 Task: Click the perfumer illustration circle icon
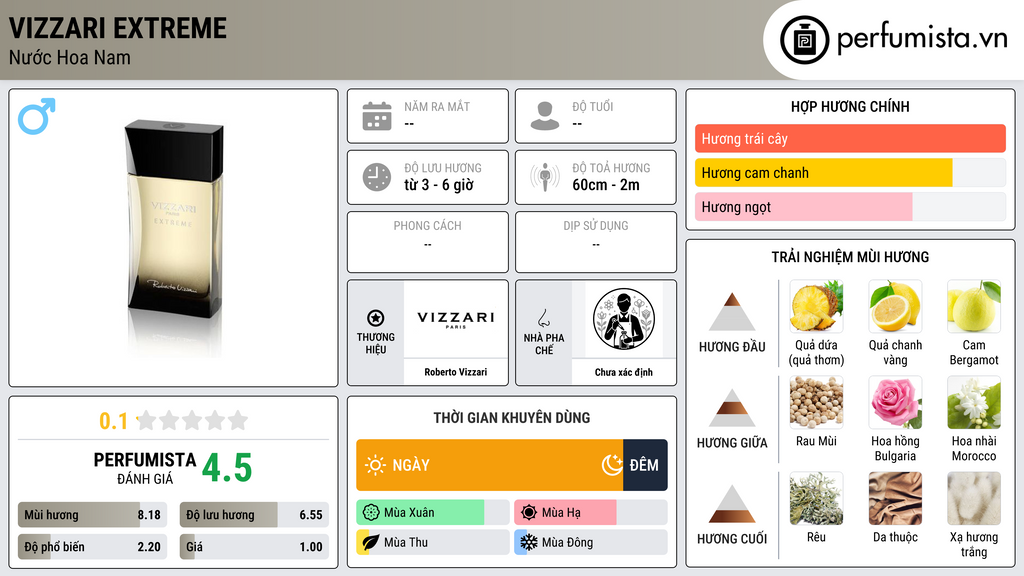click(x=624, y=319)
